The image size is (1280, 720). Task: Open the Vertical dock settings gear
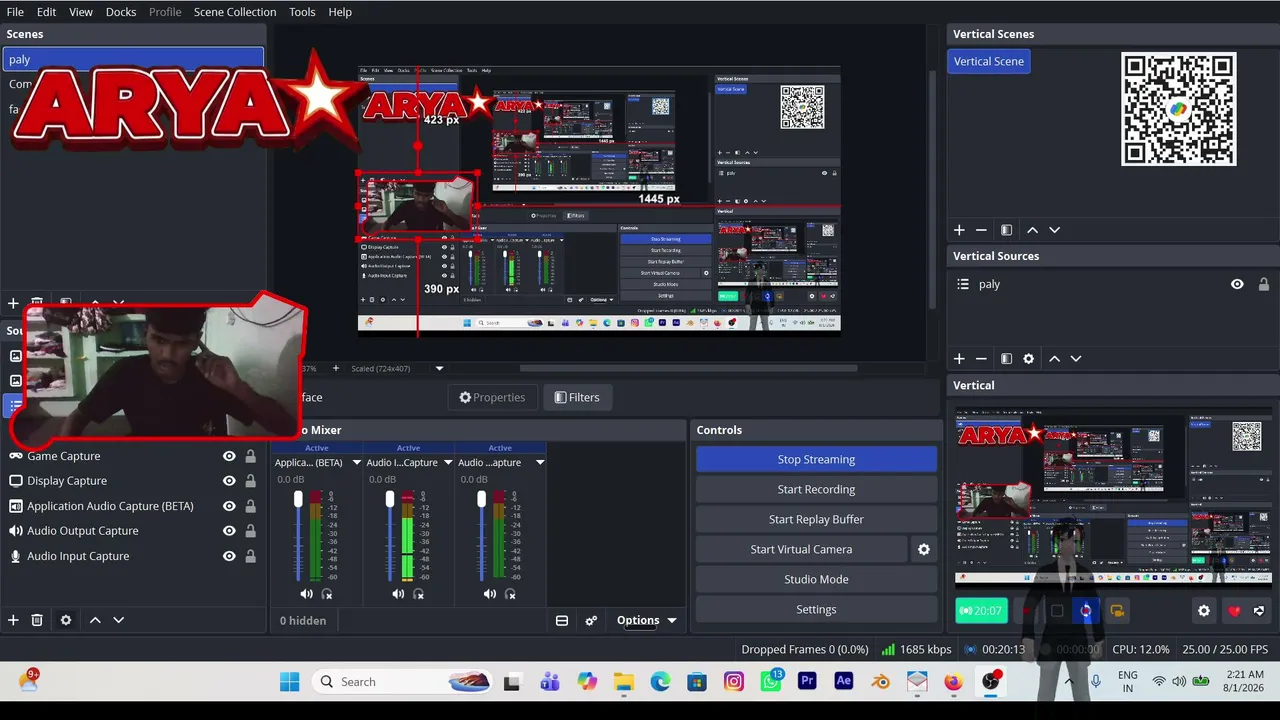tap(1204, 611)
